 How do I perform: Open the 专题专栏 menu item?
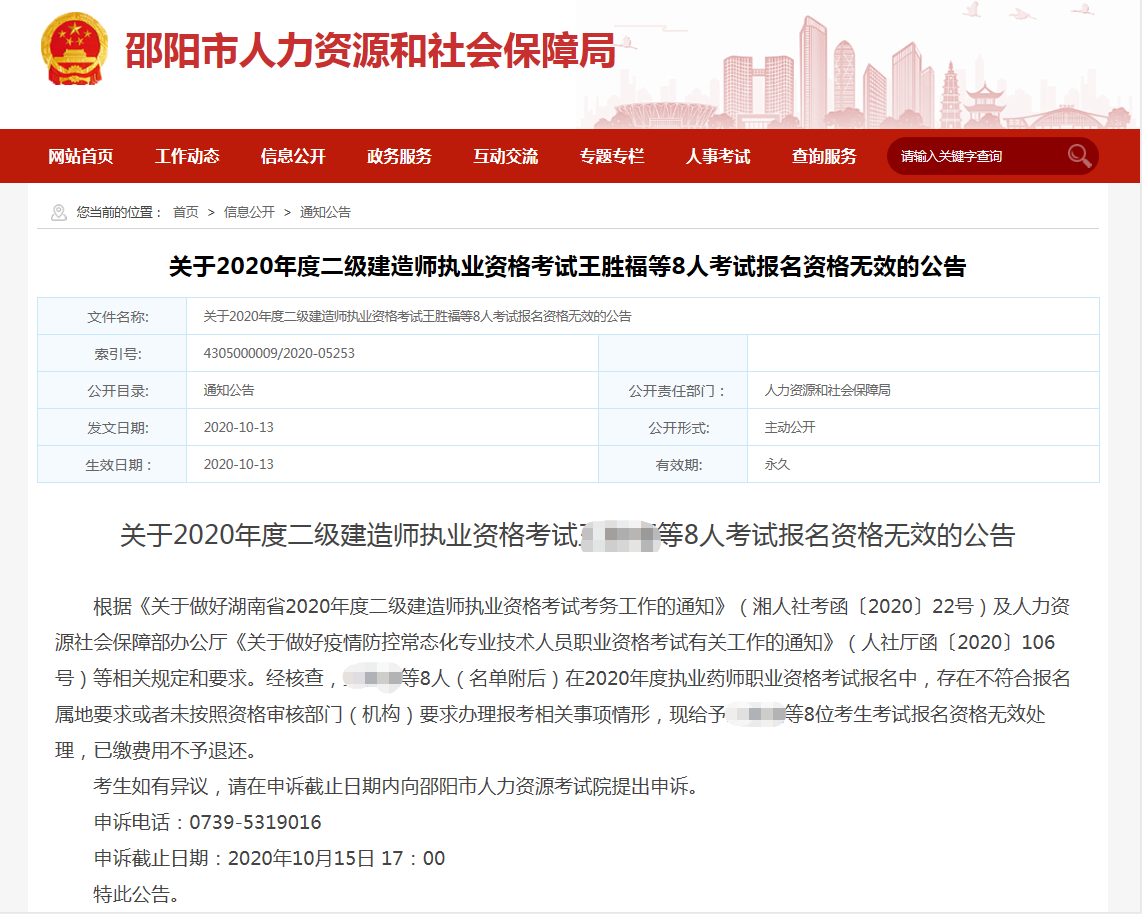point(612,156)
